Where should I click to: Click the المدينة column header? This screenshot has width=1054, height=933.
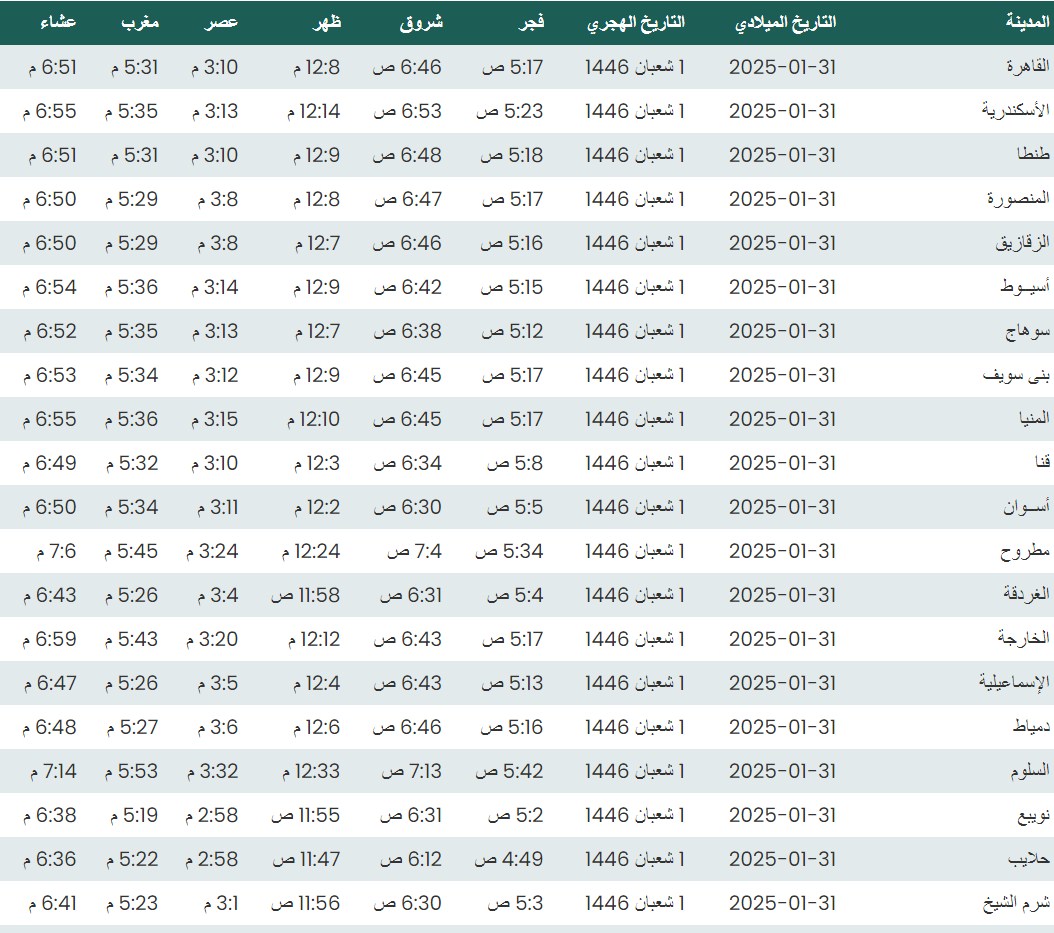tap(1027, 22)
